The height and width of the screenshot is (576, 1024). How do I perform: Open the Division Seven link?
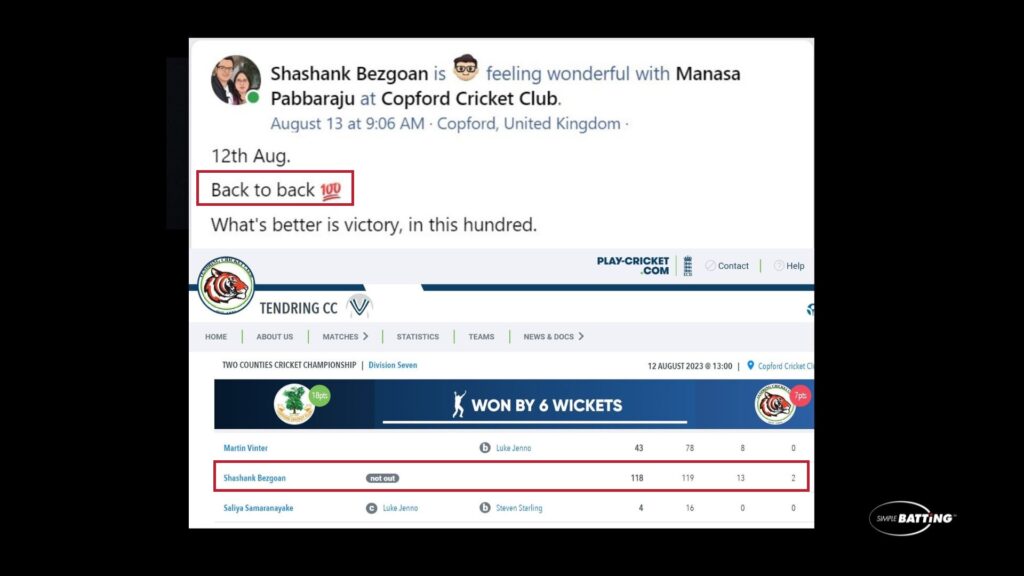click(392, 365)
